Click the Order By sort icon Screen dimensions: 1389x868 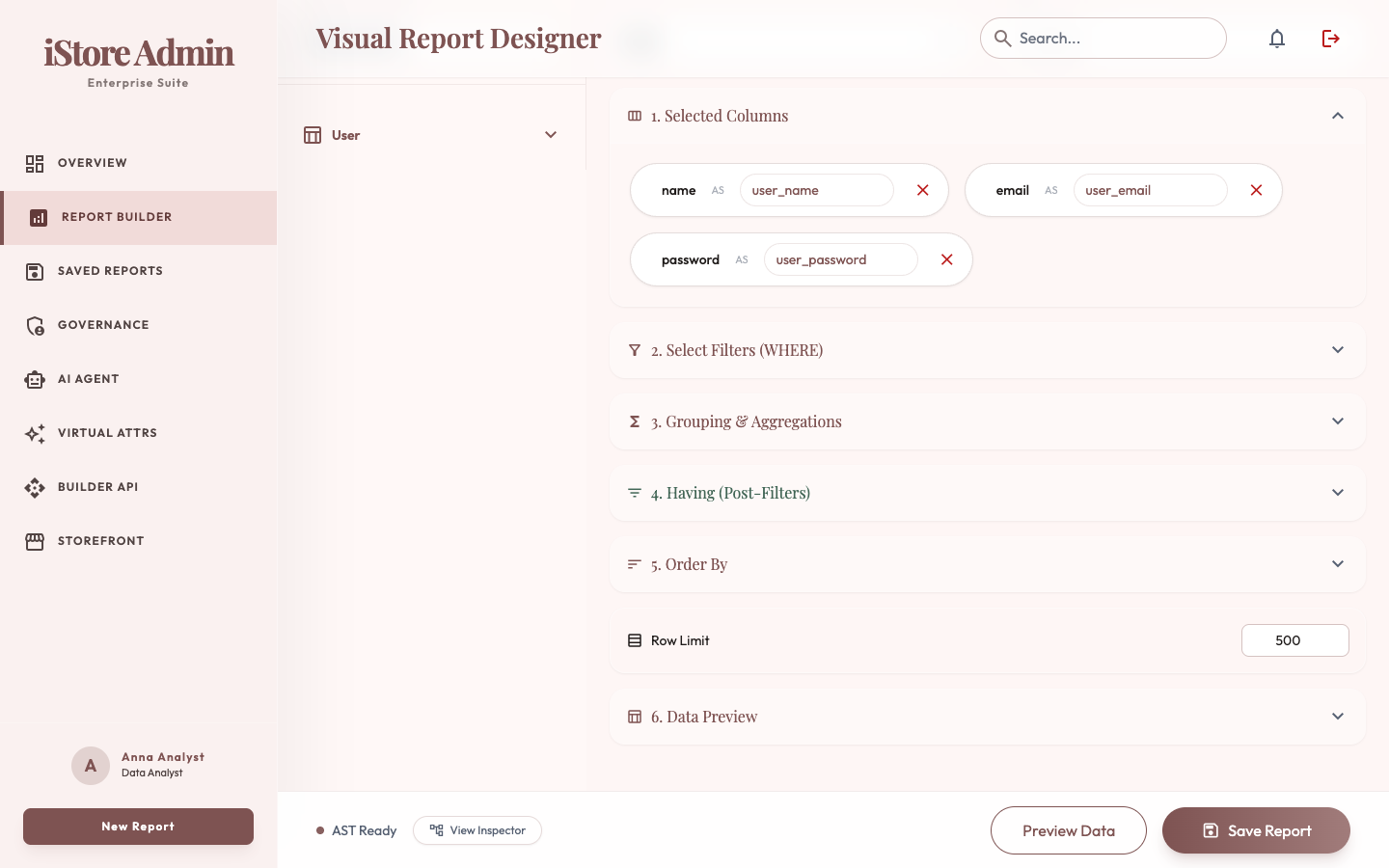(x=635, y=564)
